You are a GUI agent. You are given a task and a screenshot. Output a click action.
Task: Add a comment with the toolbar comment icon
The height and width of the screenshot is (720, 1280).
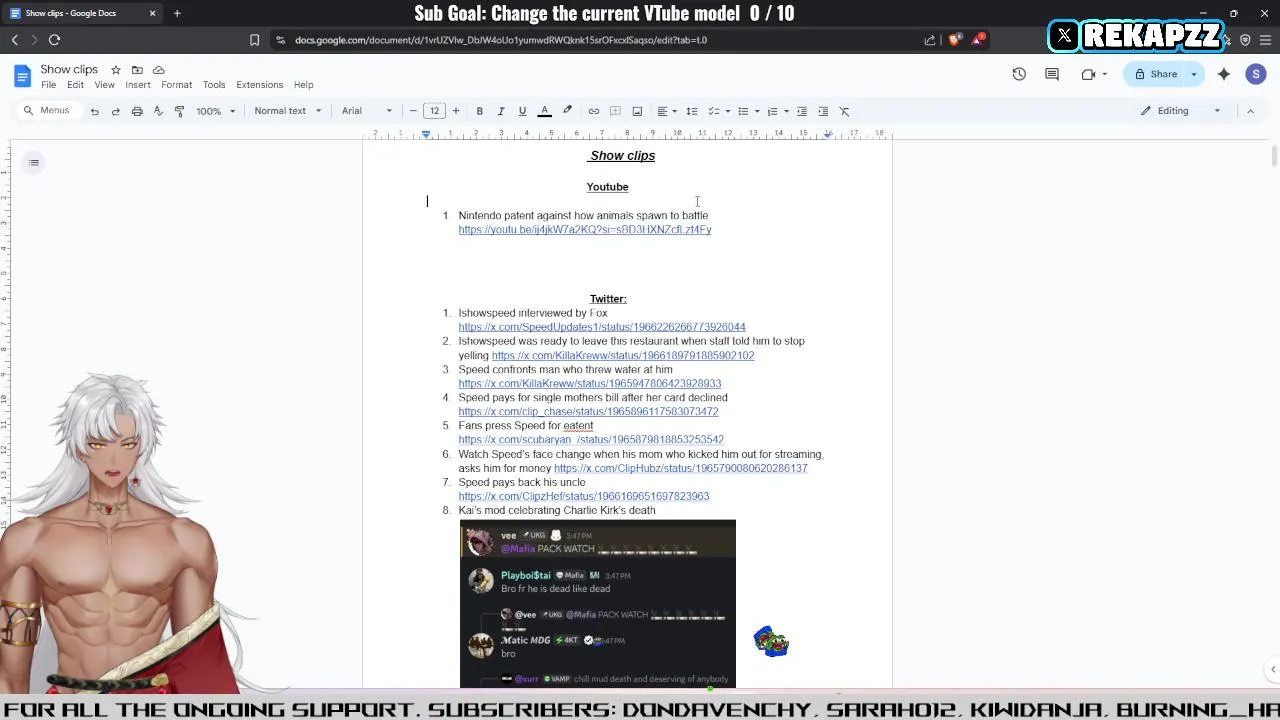point(616,111)
